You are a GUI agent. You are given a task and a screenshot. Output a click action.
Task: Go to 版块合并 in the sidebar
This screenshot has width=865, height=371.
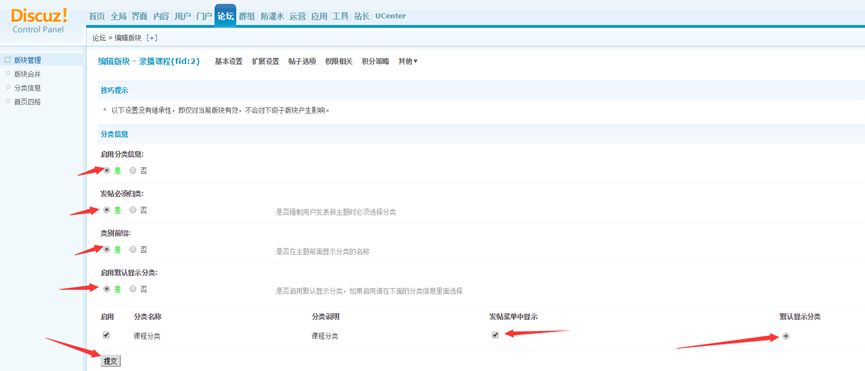tap(27, 74)
